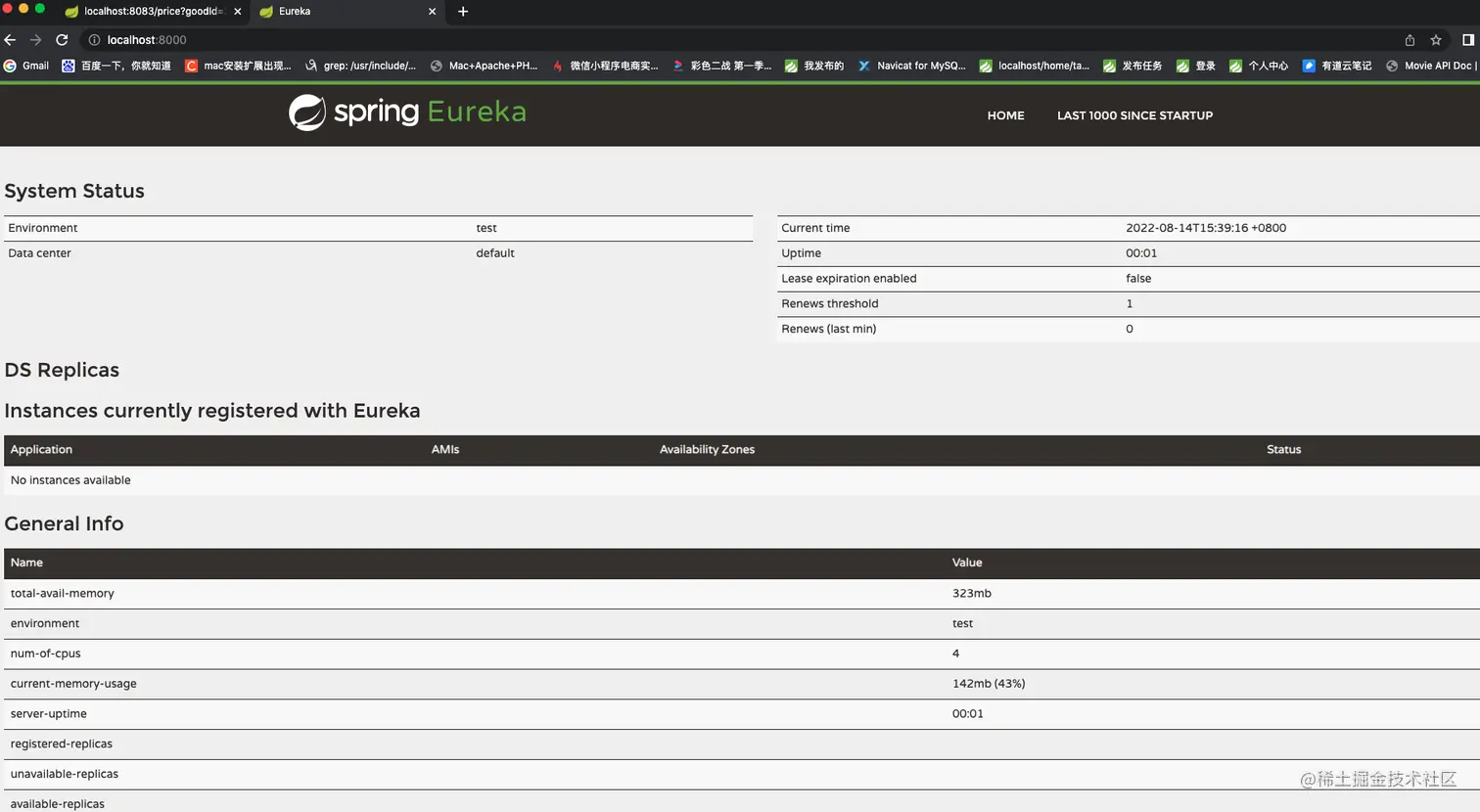View site information for localhost:8000
The height and width of the screenshot is (812, 1480).
click(x=94, y=40)
